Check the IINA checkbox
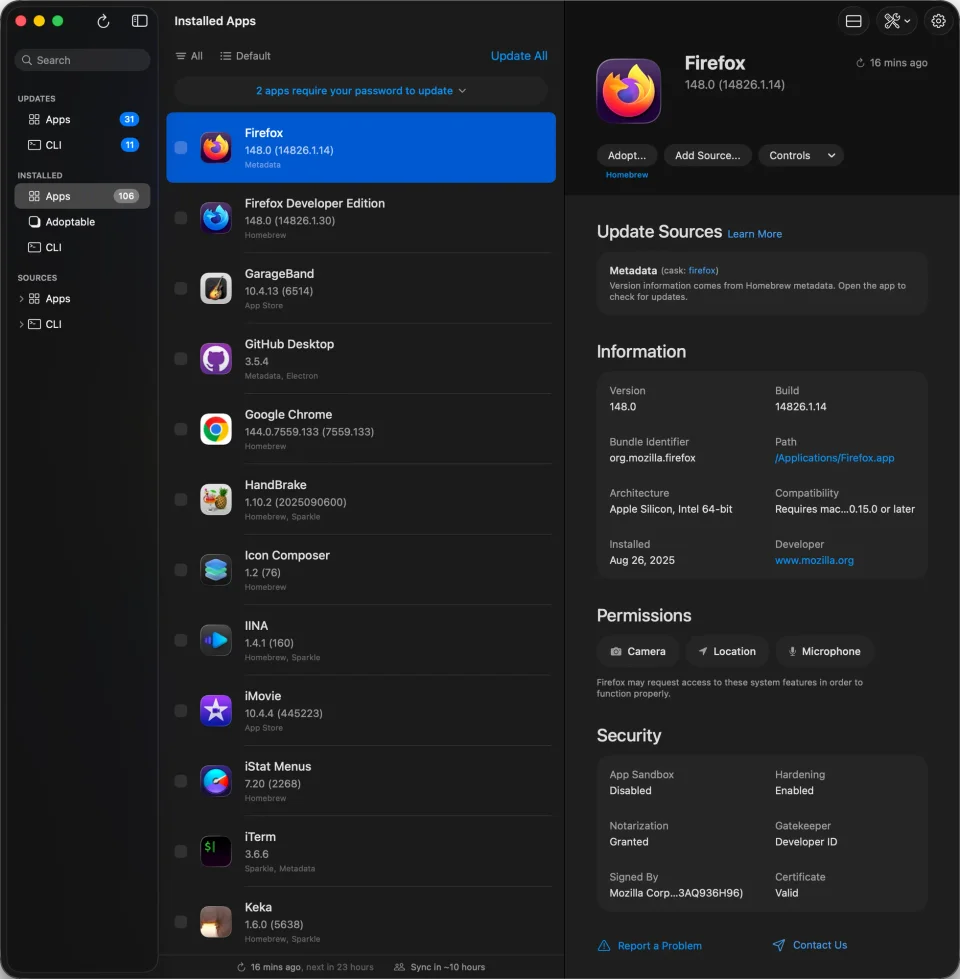This screenshot has height=979, width=960. [x=181, y=641]
